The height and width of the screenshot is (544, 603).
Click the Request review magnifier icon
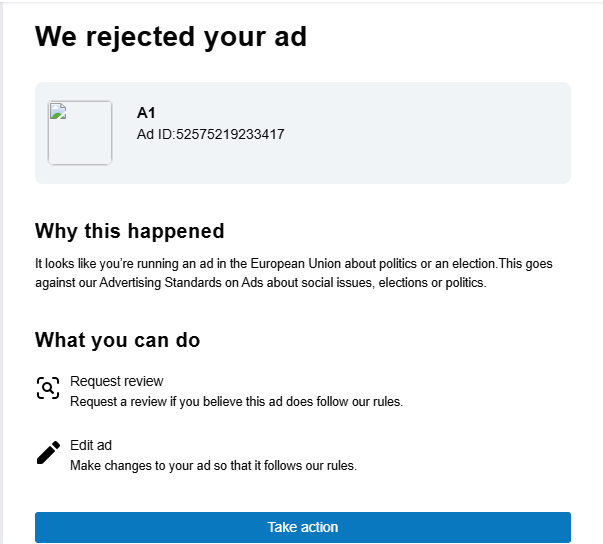48,389
